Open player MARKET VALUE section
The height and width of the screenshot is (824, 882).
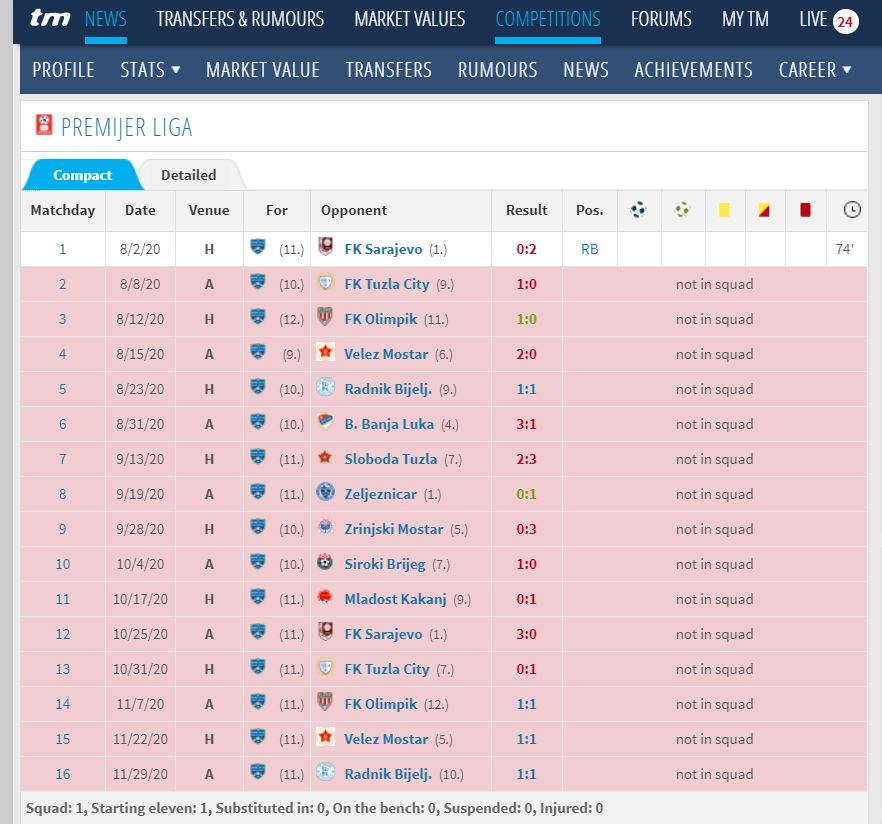pos(263,70)
